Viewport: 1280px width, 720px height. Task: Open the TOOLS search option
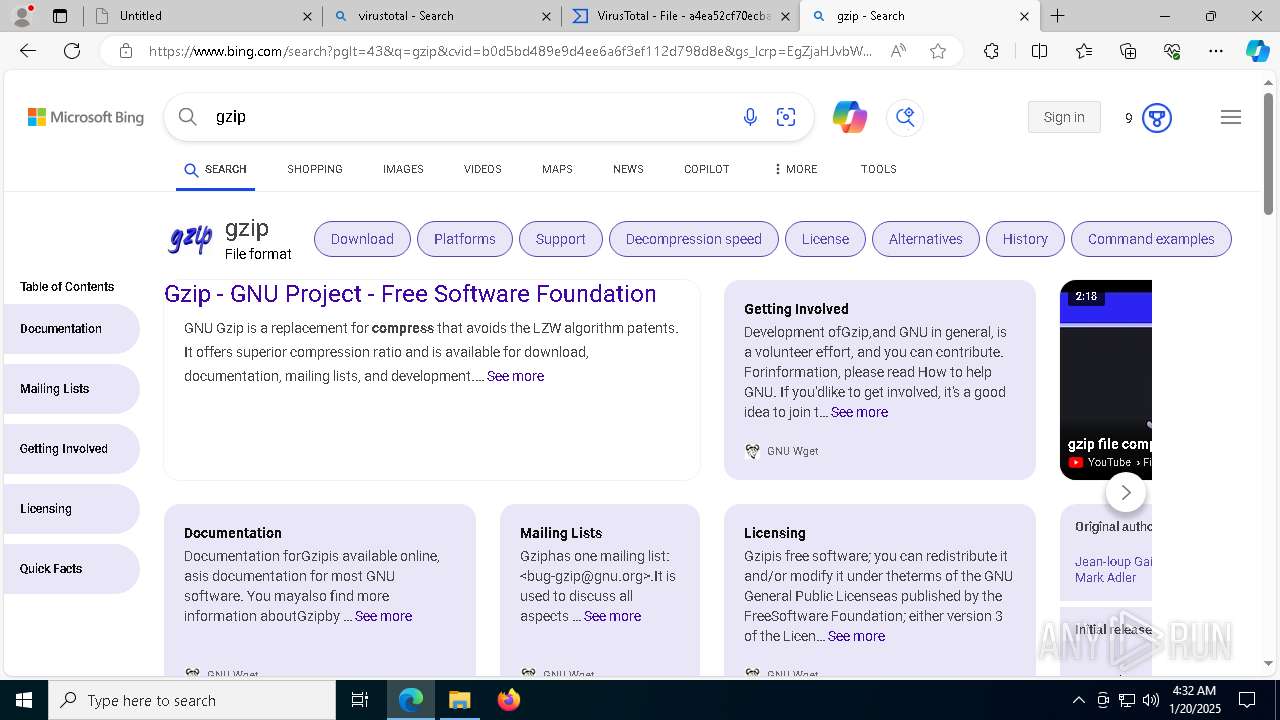click(878, 169)
